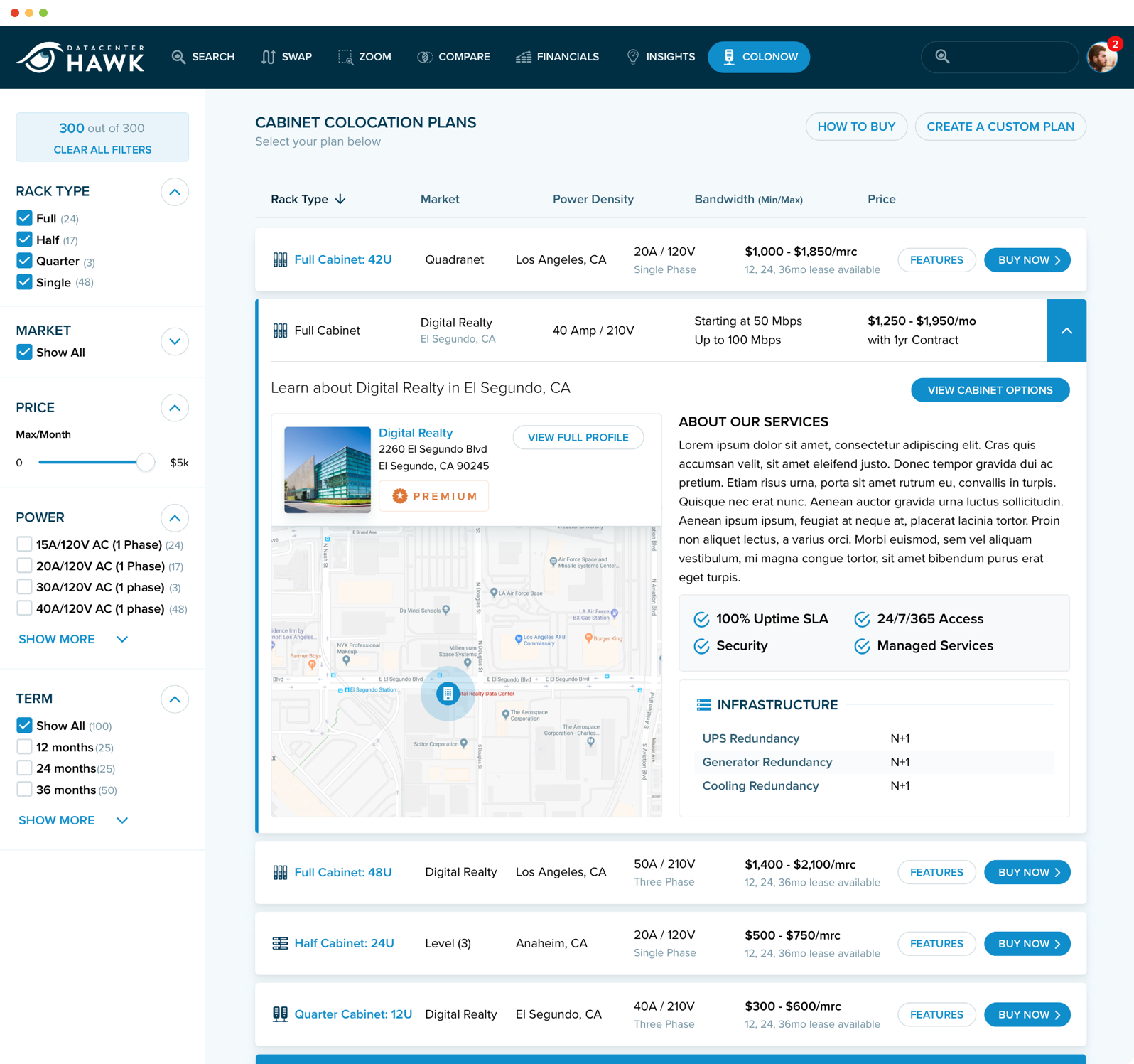The width and height of the screenshot is (1134, 1064).
Task: Click the ColoNow server icon
Action: [729, 57]
